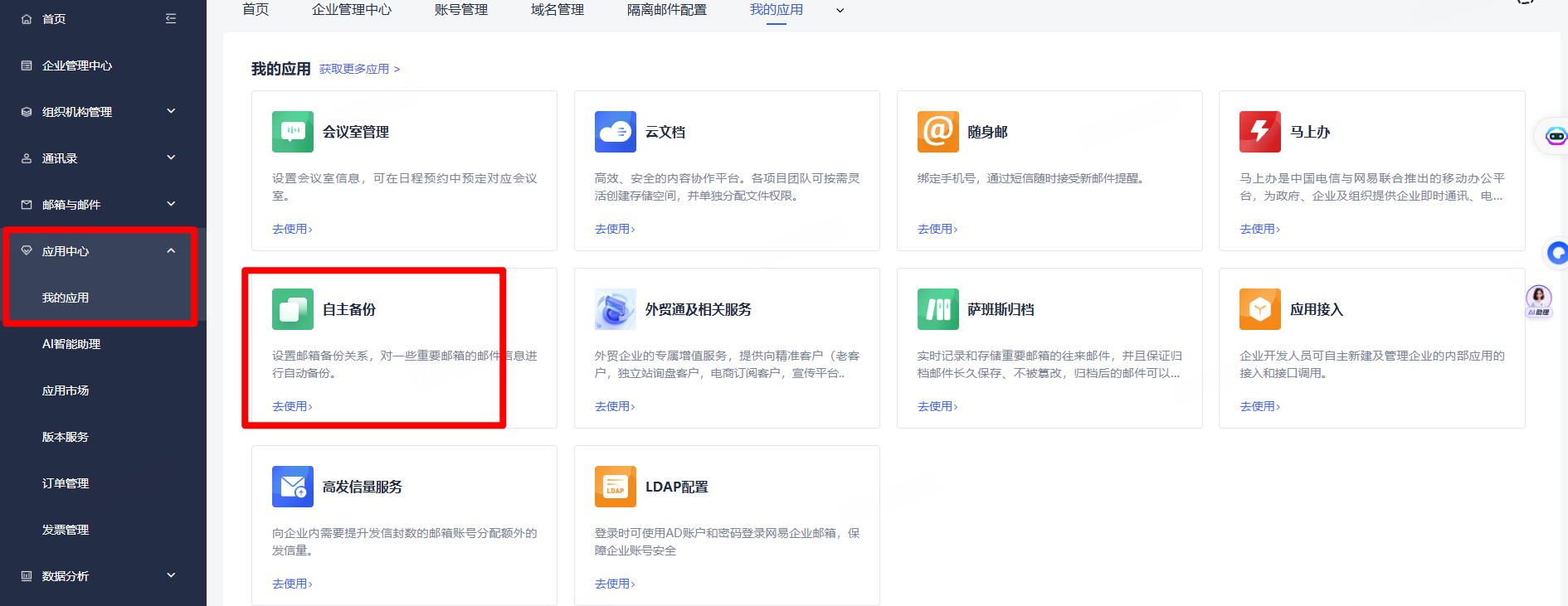The width and height of the screenshot is (1568, 606).
Task: Collapse sidebar with the menu fold icon
Action: tap(171, 18)
